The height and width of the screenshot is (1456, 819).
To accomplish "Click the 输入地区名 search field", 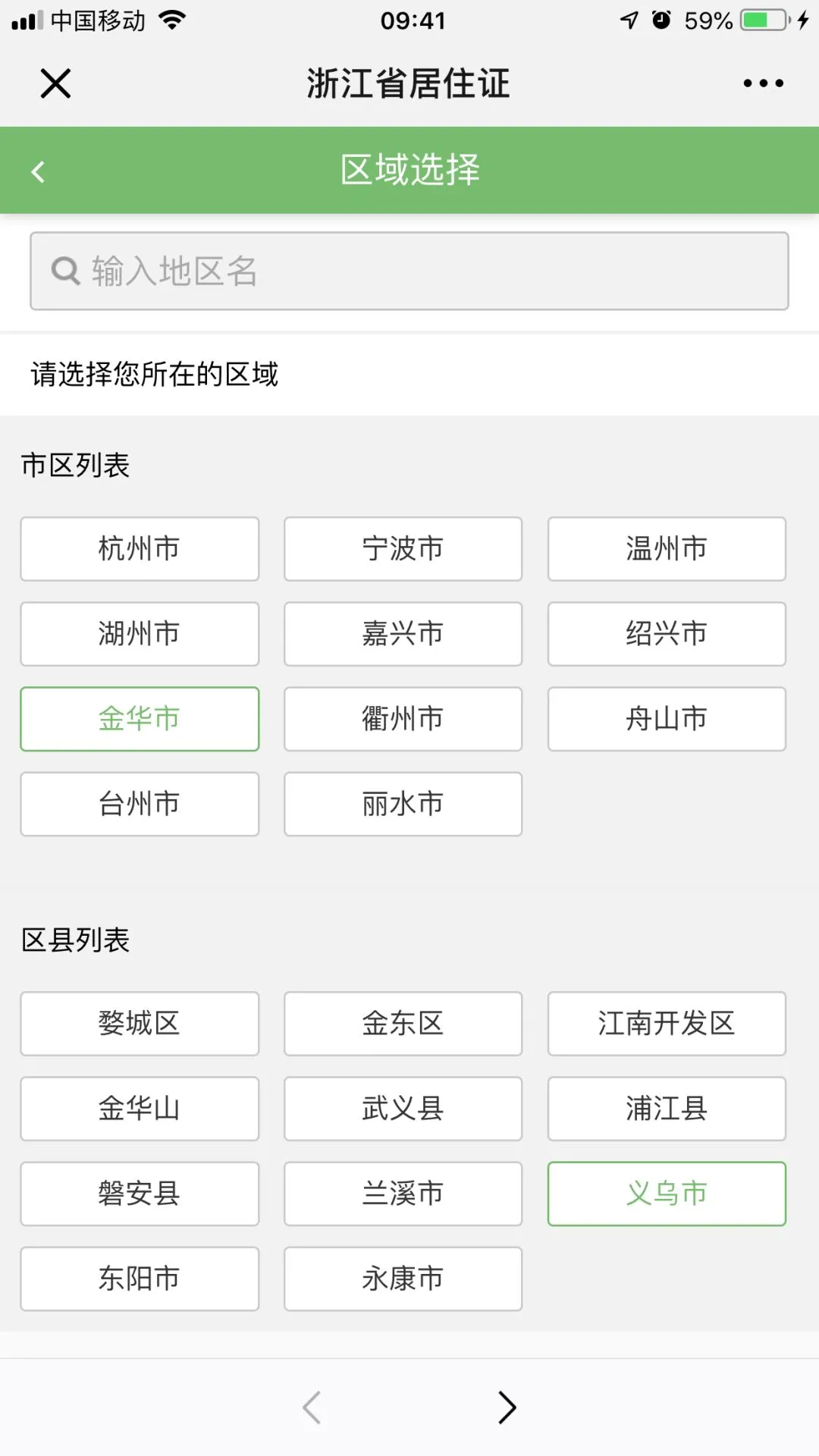I will pyautogui.click(x=409, y=271).
